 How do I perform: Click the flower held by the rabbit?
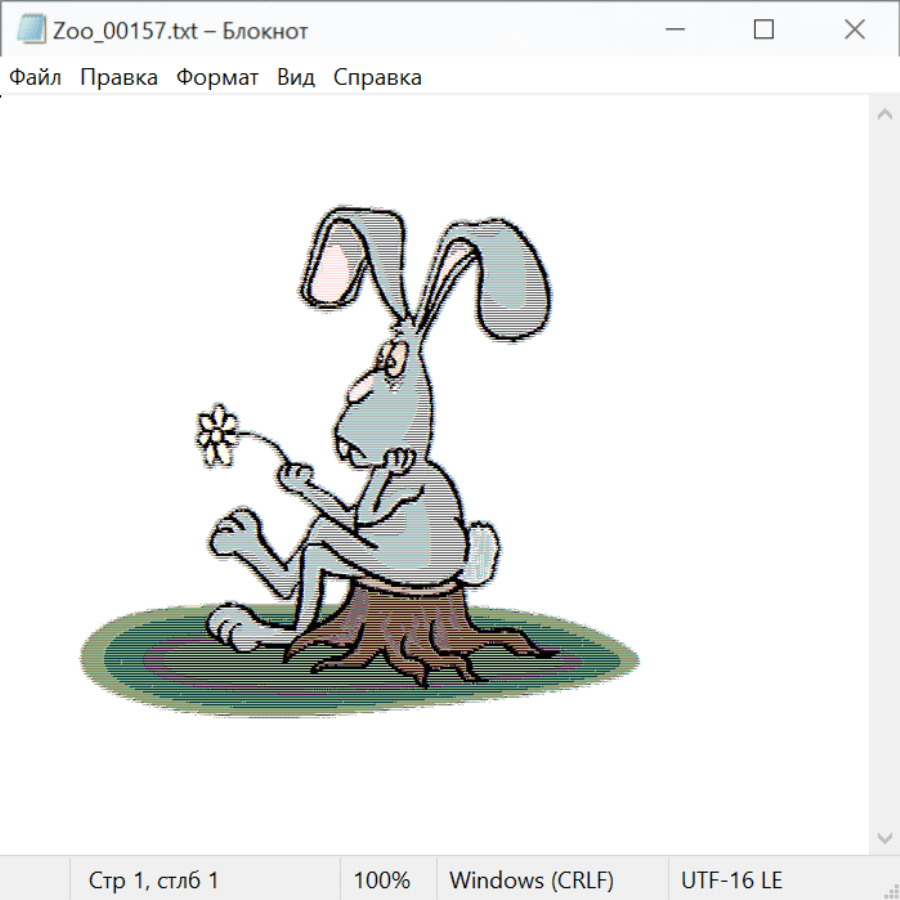tap(216, 433)
